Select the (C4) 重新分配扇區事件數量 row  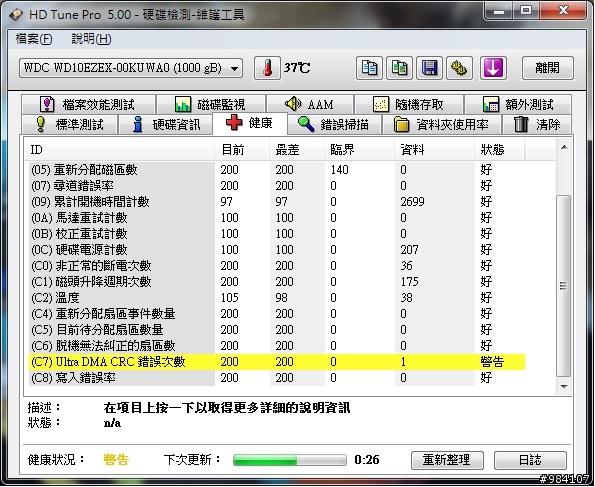coord(277,314)
